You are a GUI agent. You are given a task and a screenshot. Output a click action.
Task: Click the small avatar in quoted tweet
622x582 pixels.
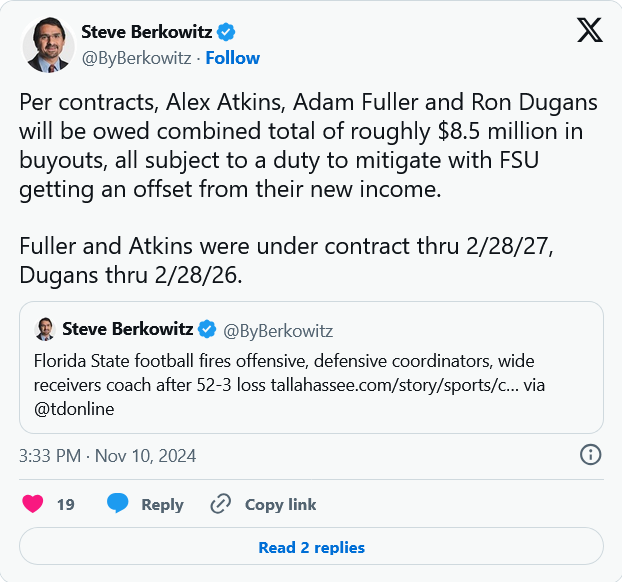pyautogui.click(x=45, y=329)
